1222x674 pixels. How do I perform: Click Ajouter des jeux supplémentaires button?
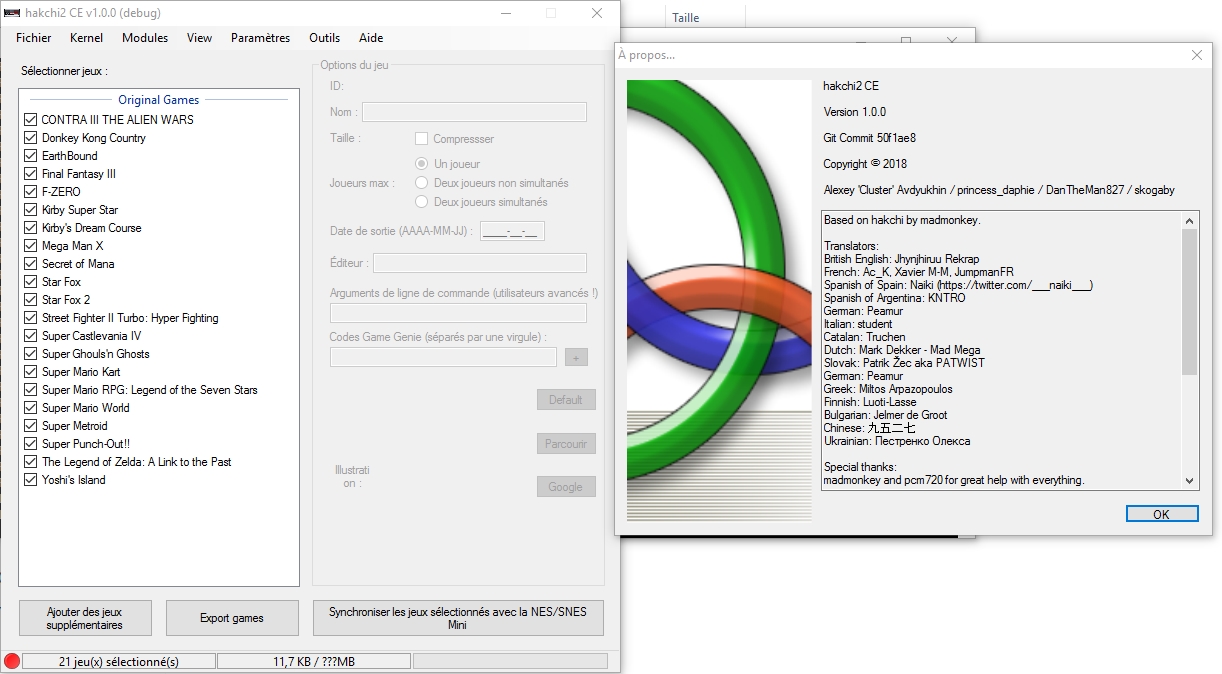coord(84,618)
